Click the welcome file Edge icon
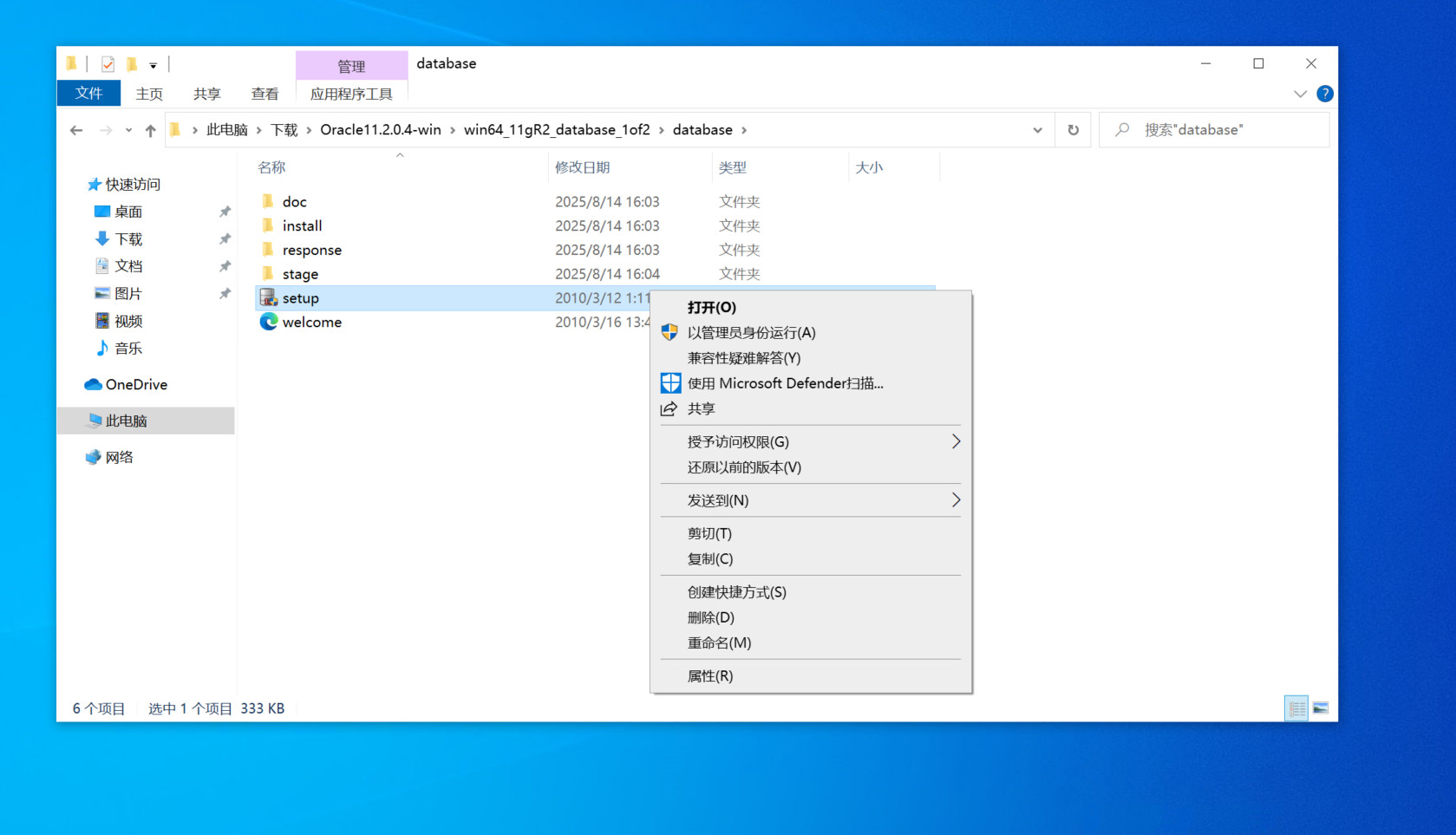Image resolution: width=1456 pixels, height=835 pixels. (x=269, y=322)
